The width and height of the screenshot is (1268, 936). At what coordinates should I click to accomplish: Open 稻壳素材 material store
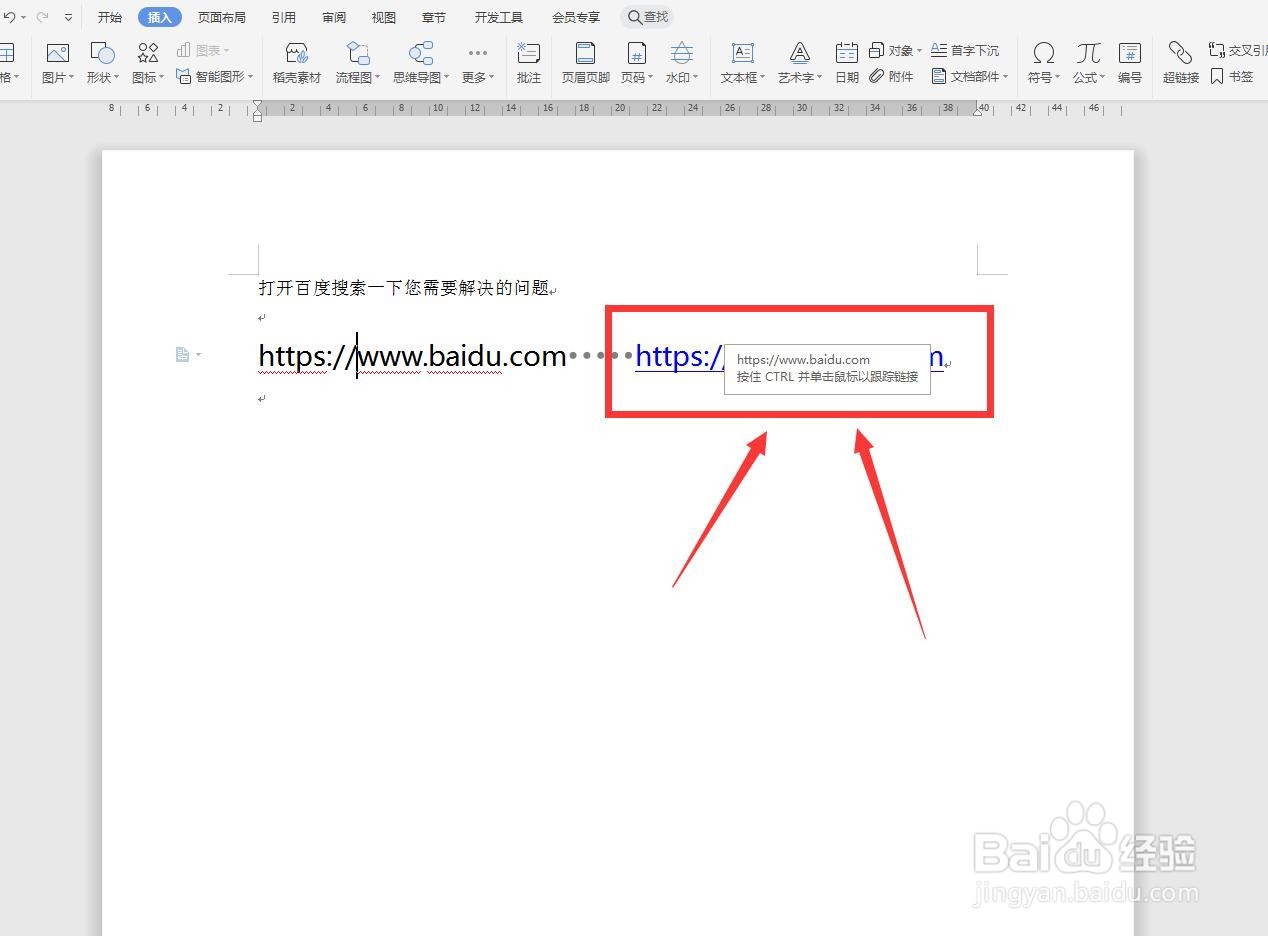[x=297, y=63]
